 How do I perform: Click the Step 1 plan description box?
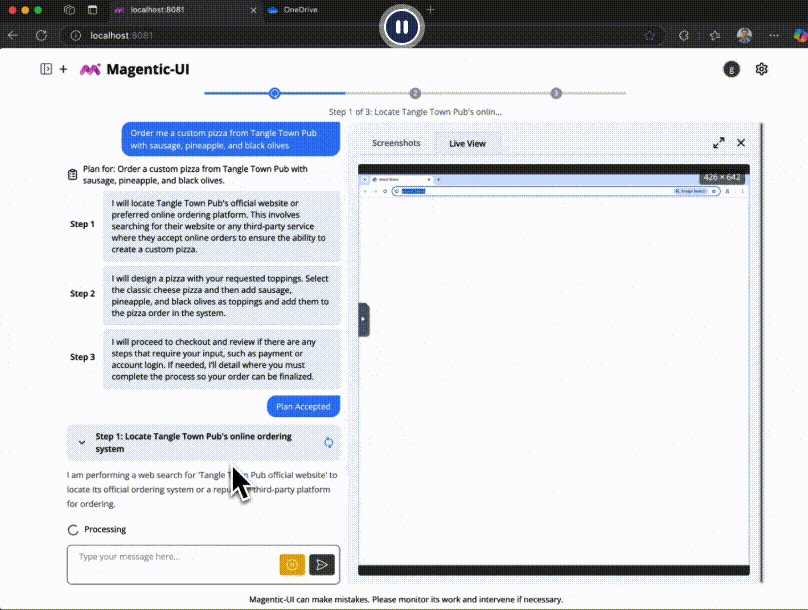(x=222, y=226)
